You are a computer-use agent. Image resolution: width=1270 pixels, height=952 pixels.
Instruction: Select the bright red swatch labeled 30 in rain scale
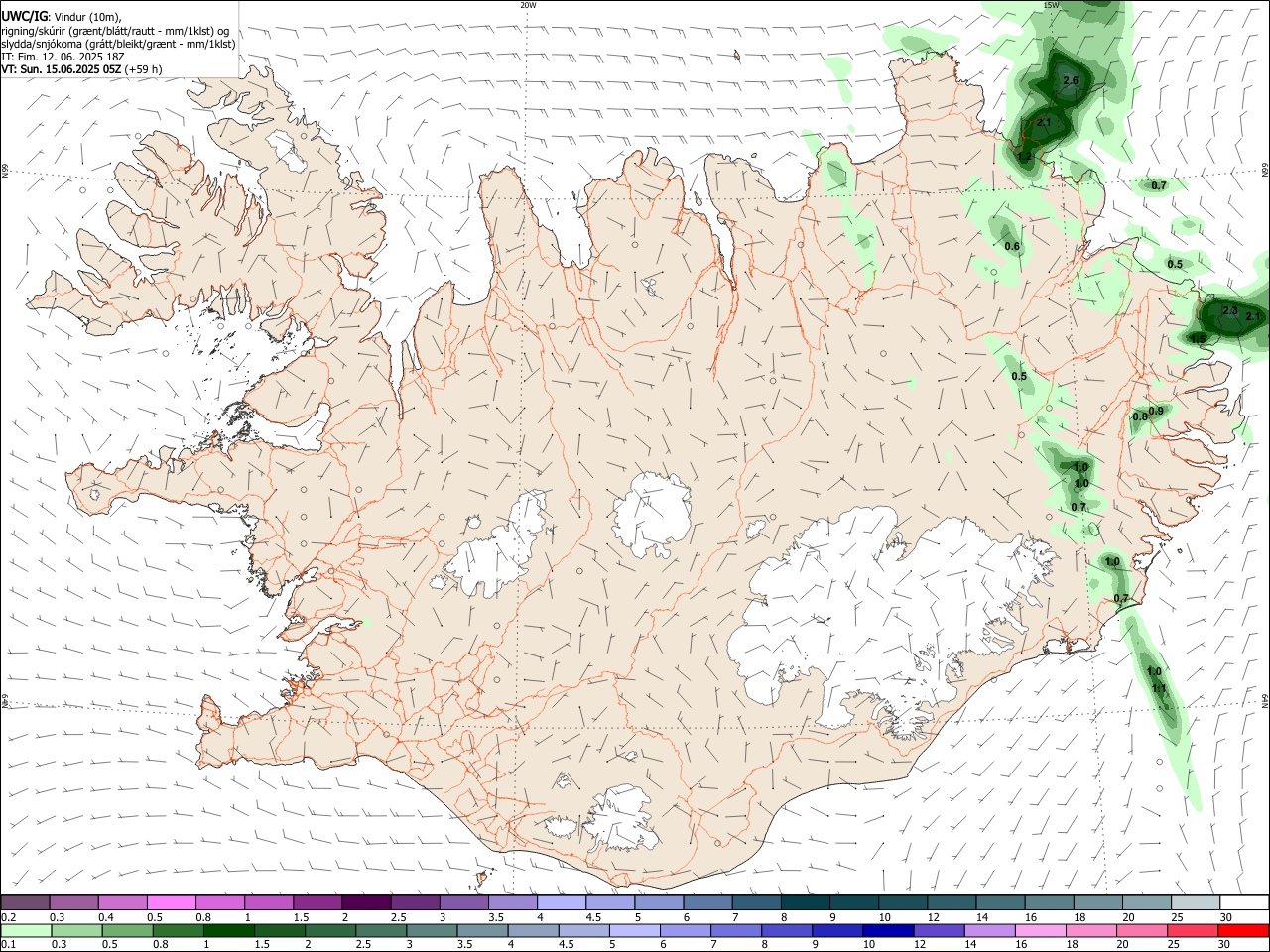coord(1244,932)
